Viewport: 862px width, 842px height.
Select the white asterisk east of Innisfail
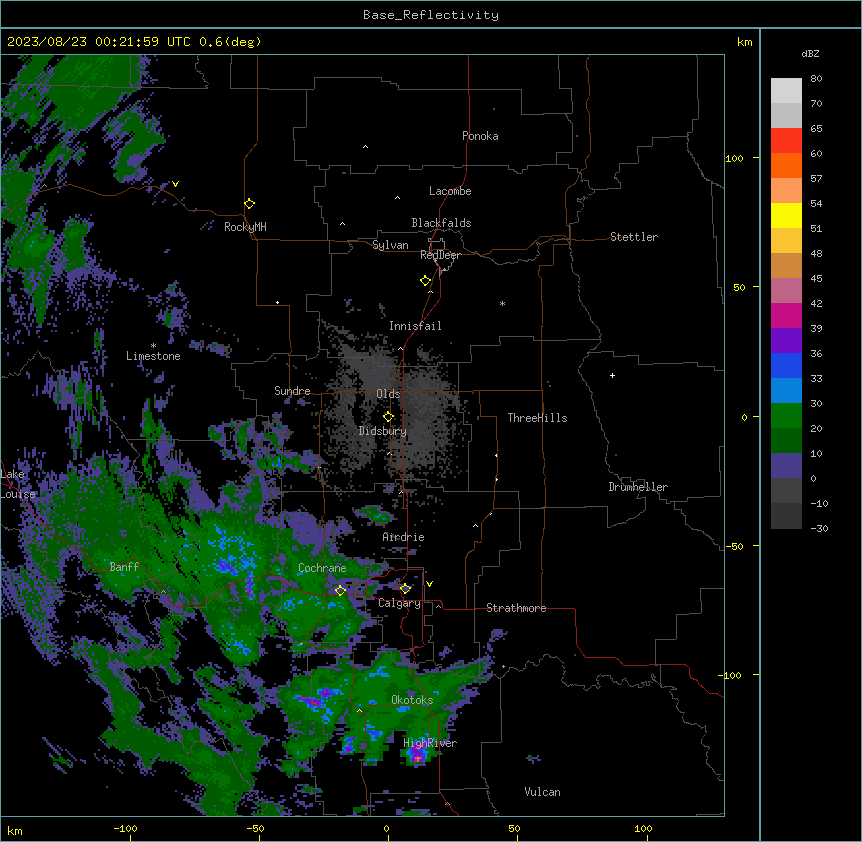click(502, 304)
